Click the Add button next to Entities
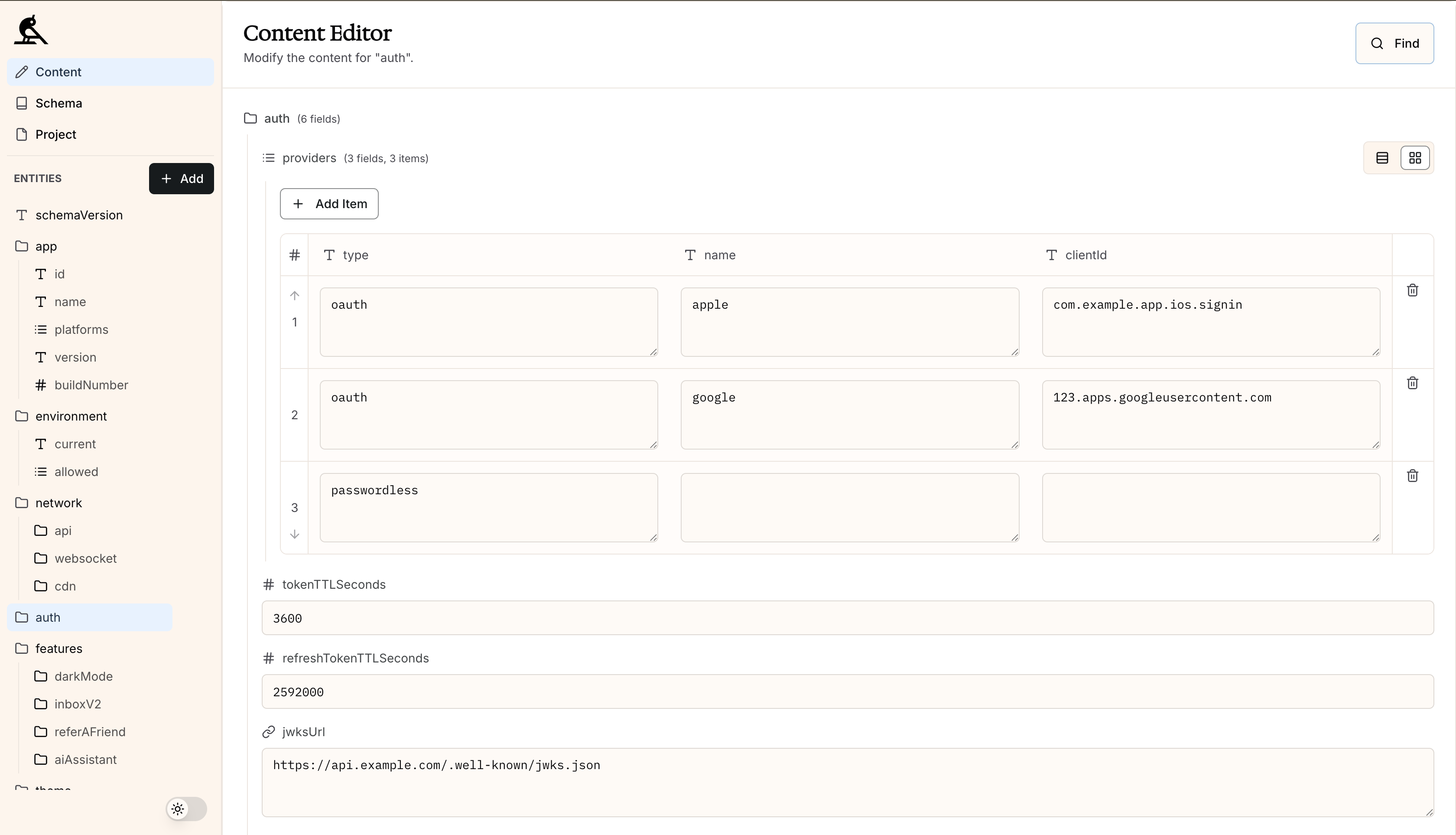 [181, 178]
